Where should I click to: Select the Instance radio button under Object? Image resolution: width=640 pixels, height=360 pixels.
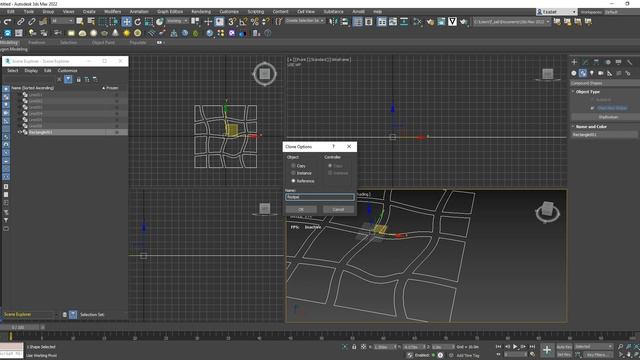pyautogui.click(x=293, y=173)
